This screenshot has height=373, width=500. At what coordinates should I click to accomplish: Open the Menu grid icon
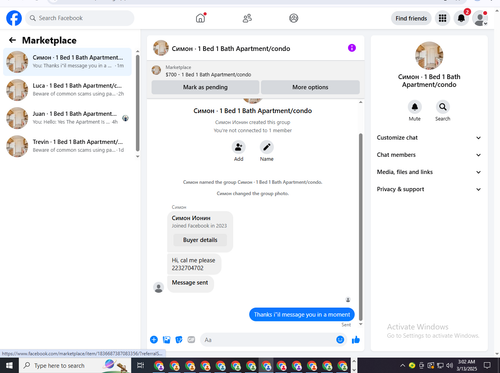pos(442,18)
